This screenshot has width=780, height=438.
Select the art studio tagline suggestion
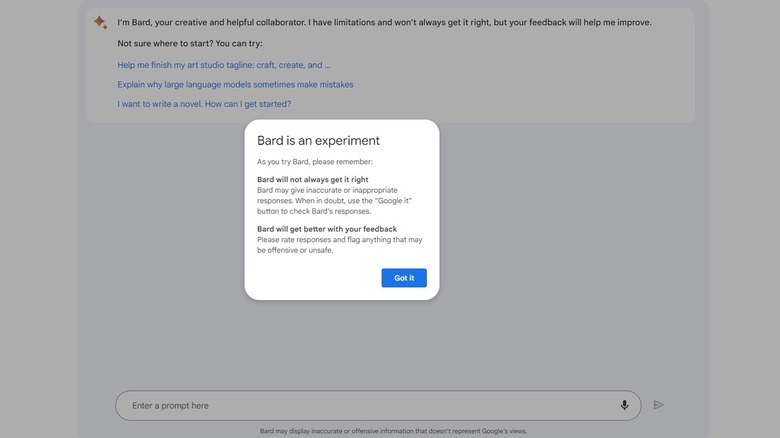pos(223,65)
